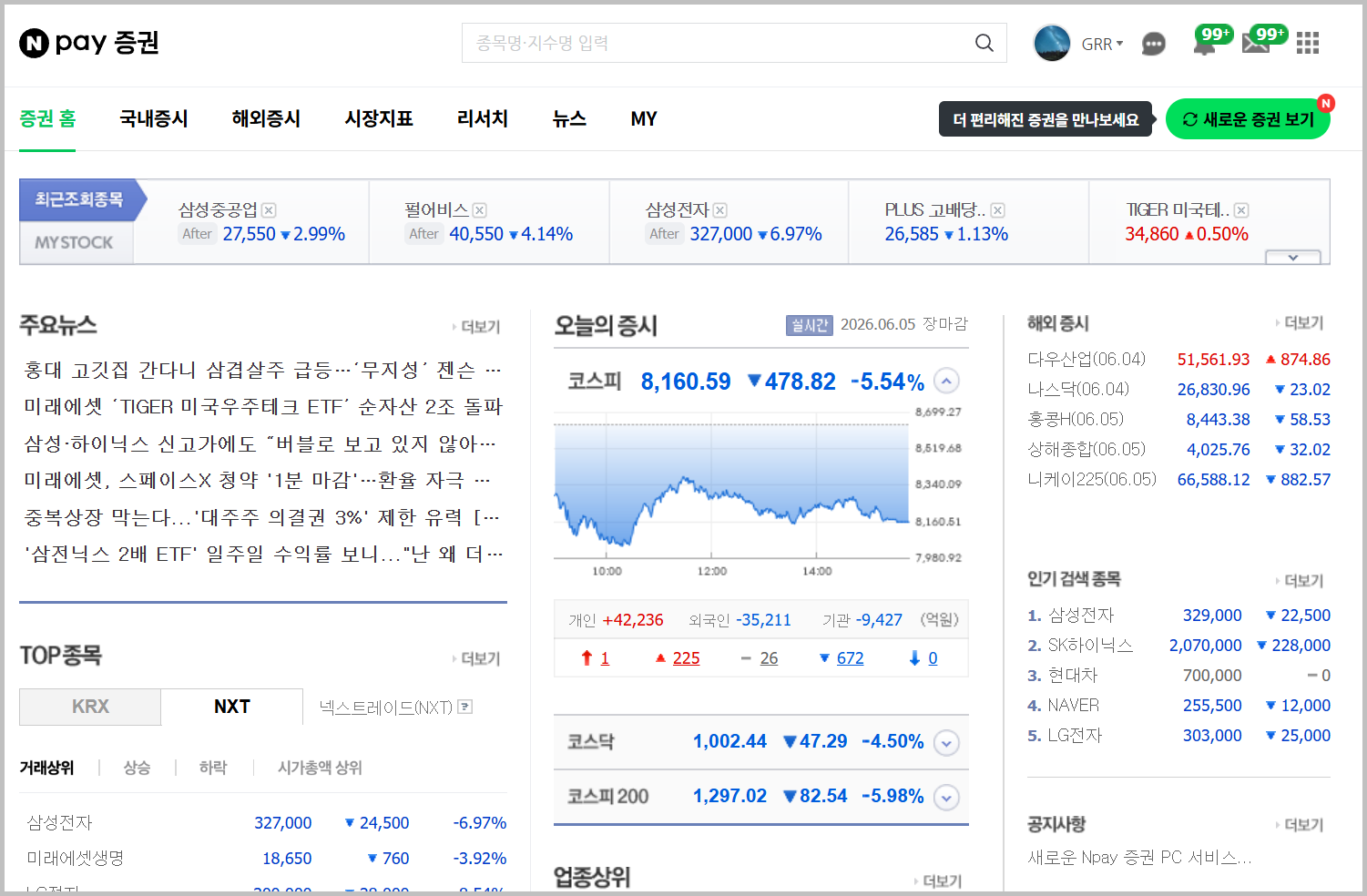Viewport: 1367px width, 896px height.
Task: Remove 펄어비스 from recent stocks
Action: pos(480,210)
